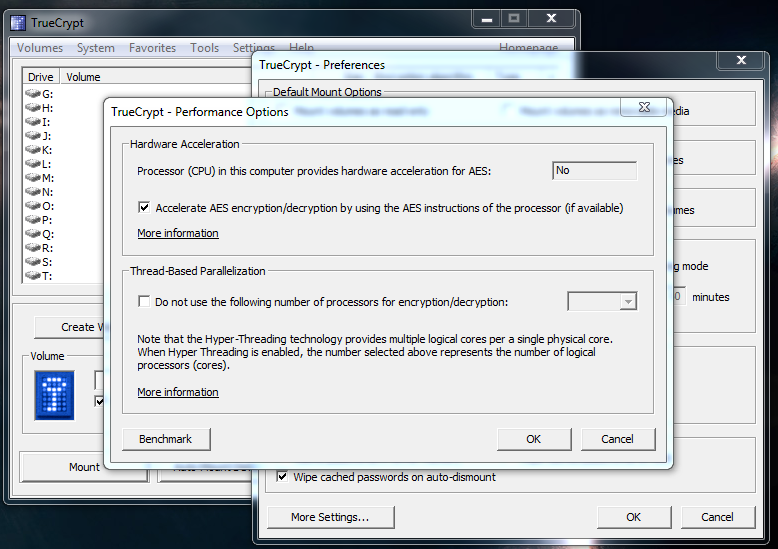Enable Accelerate AES encryption/decryption checkbox

click(x=144, y=207)
